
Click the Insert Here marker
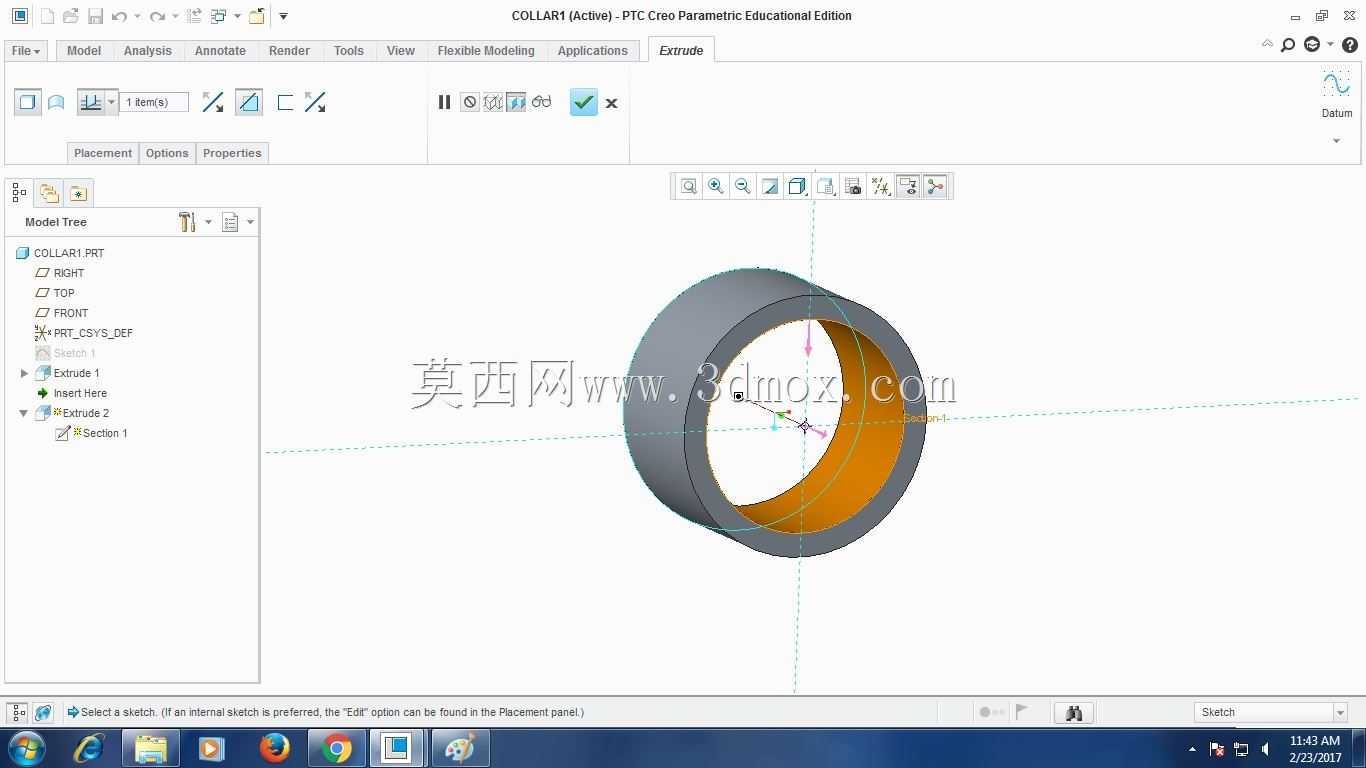[71, 393]
